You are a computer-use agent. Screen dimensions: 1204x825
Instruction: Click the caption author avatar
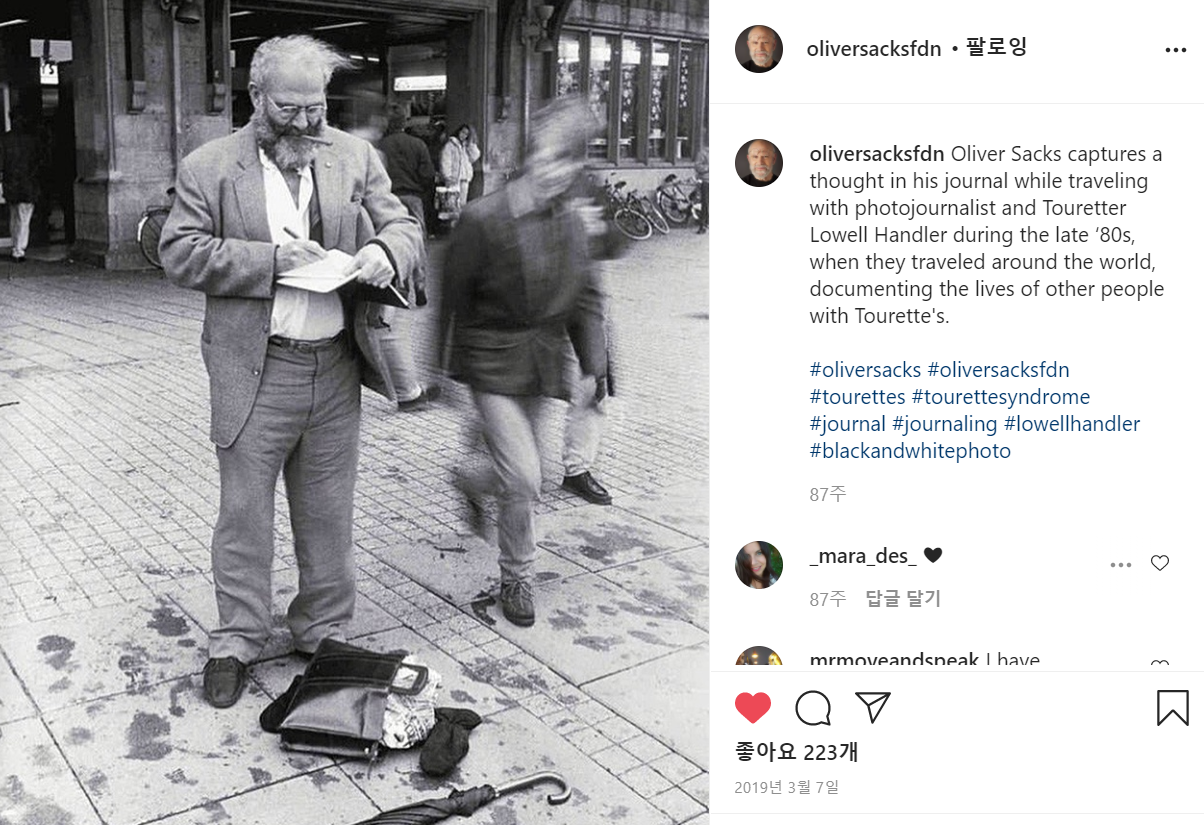coord(758,163)
